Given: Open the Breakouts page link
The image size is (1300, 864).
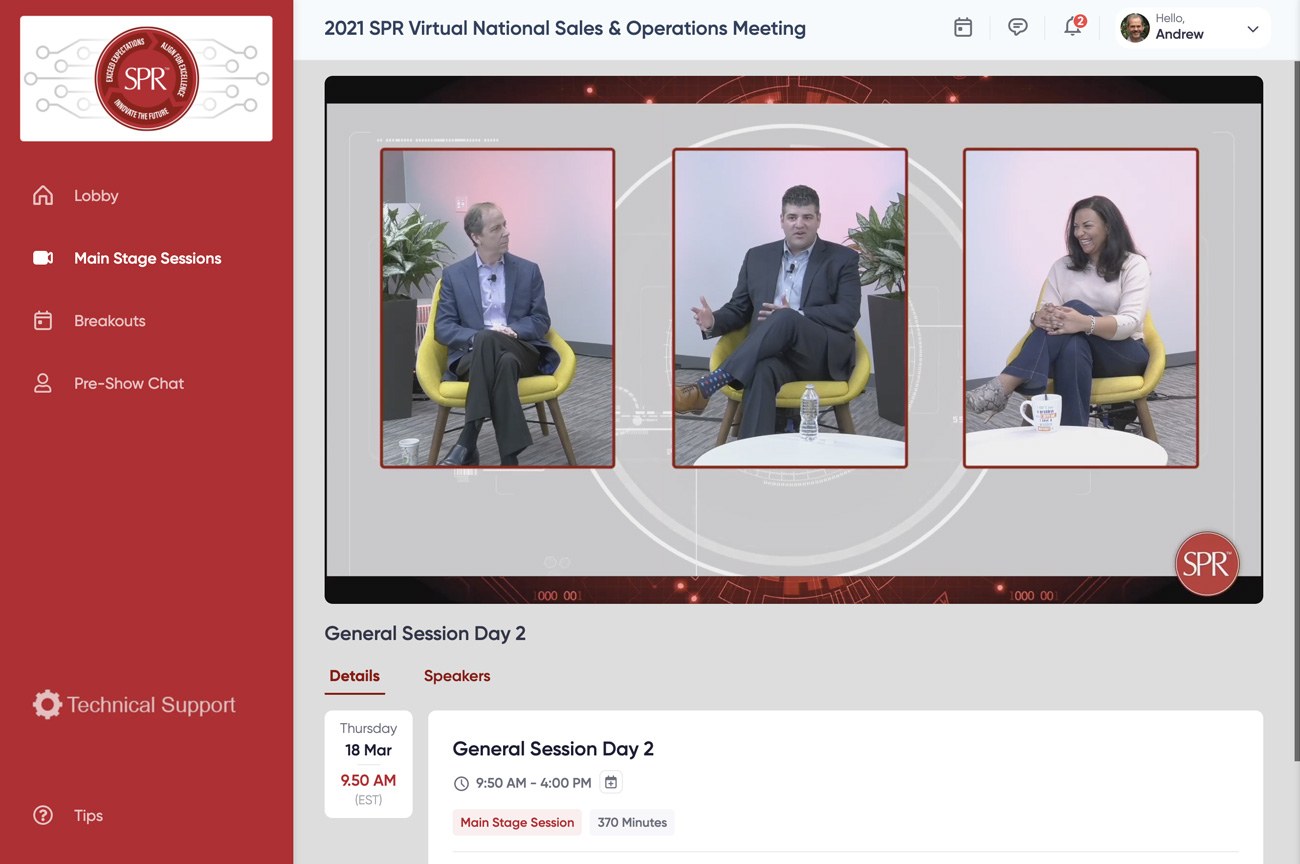Looking at the screenshot, I should click(x=110, y=321).
